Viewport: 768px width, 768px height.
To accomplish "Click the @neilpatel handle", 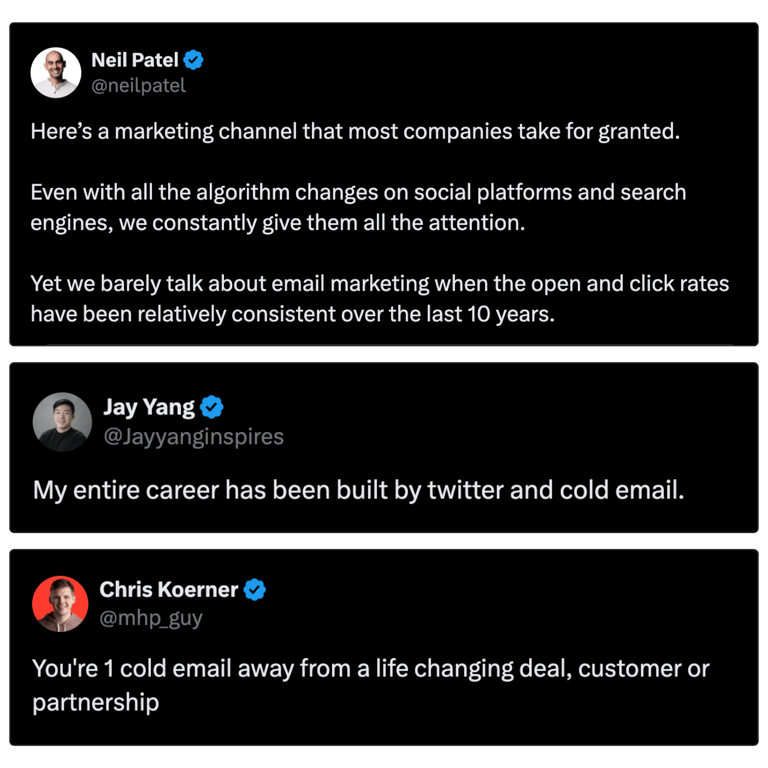I will [x=138, y=85].
